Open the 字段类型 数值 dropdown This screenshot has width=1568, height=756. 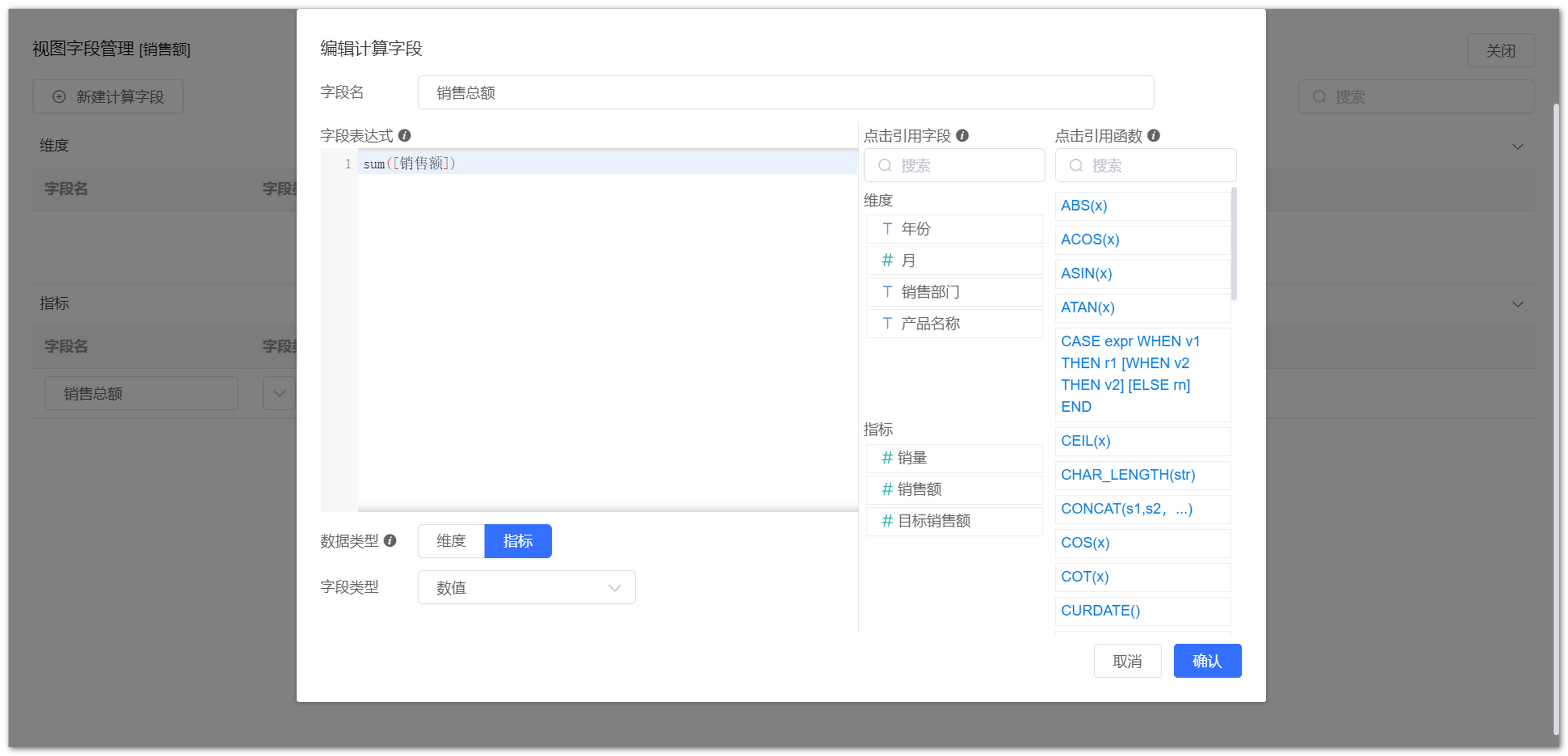pos(527,587)
